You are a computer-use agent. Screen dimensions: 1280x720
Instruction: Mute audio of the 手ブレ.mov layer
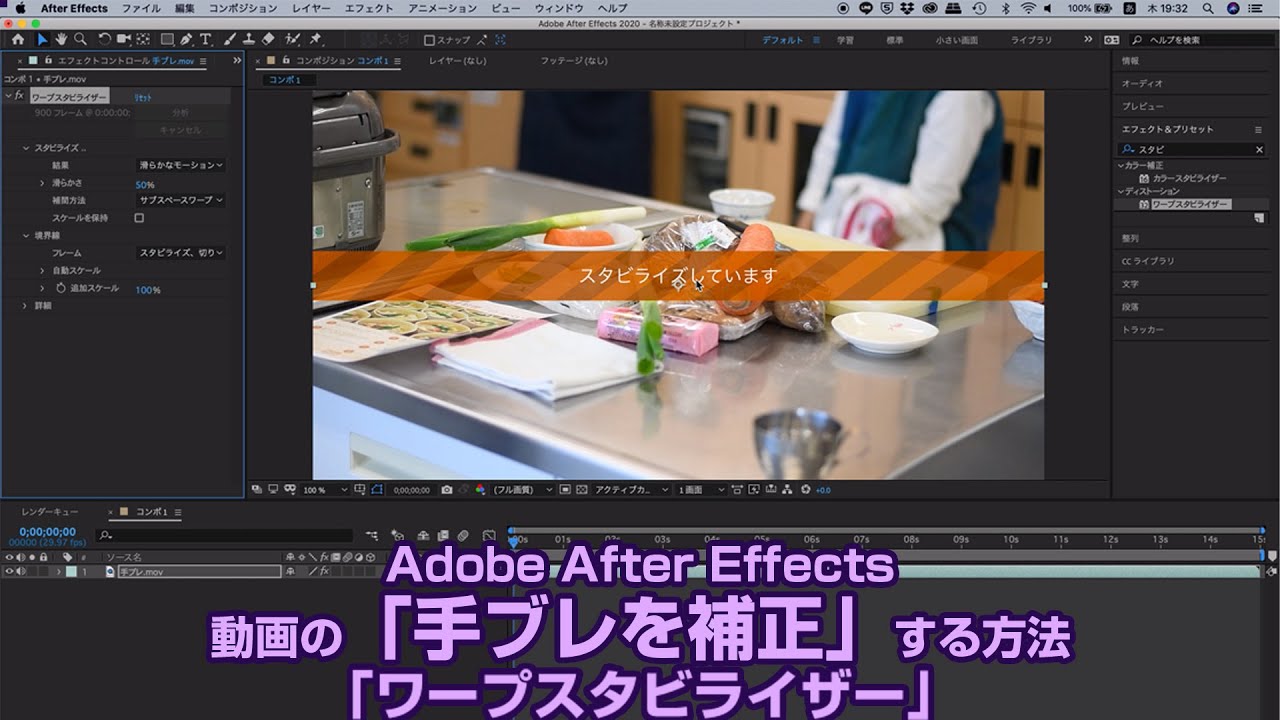pos(20,572)
